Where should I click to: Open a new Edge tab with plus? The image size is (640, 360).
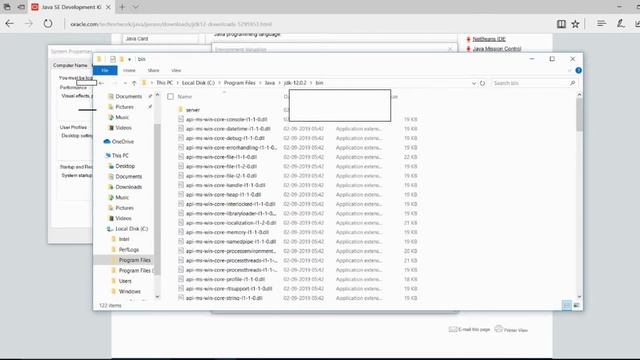coord(122,7)
